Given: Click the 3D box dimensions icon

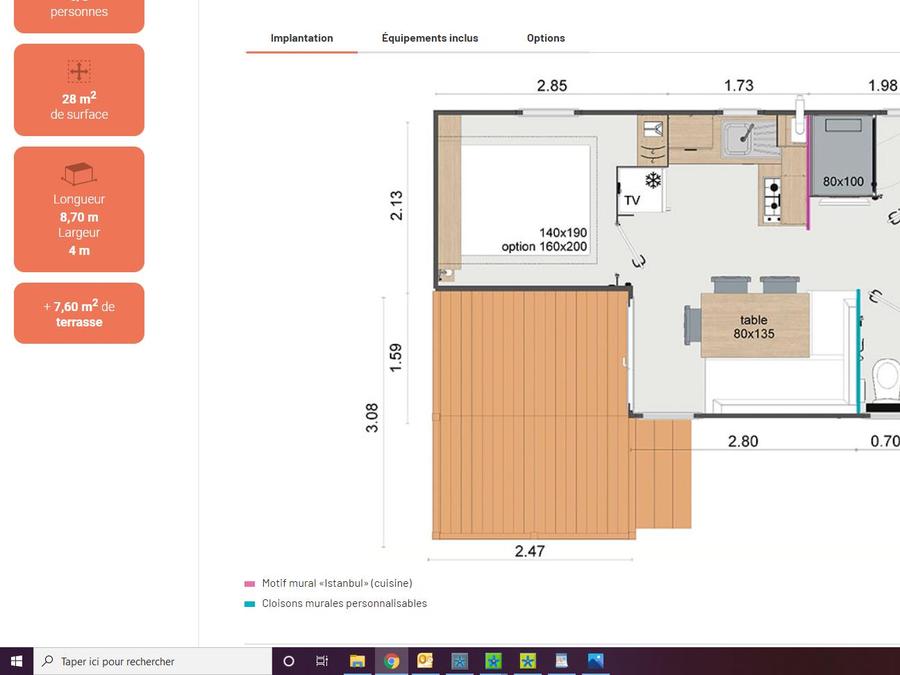Looking at the screenshot, I should point(79,174).
